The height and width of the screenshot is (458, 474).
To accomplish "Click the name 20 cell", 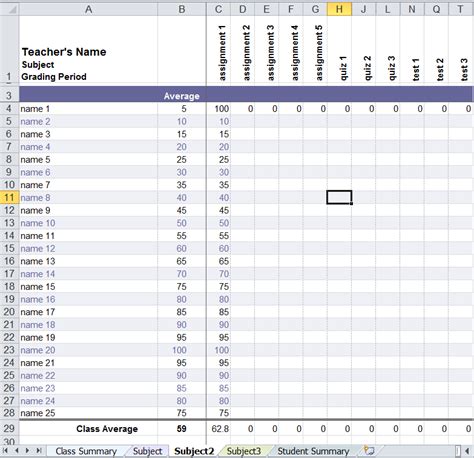I will (88, 350).
